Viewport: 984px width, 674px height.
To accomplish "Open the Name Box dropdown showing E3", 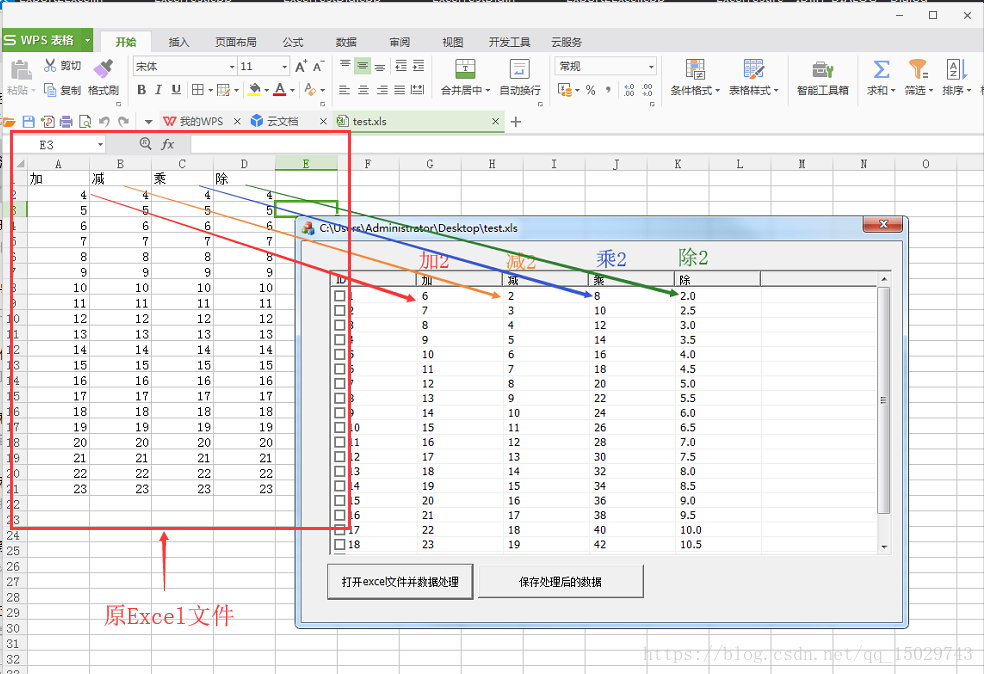I will 100,145.
